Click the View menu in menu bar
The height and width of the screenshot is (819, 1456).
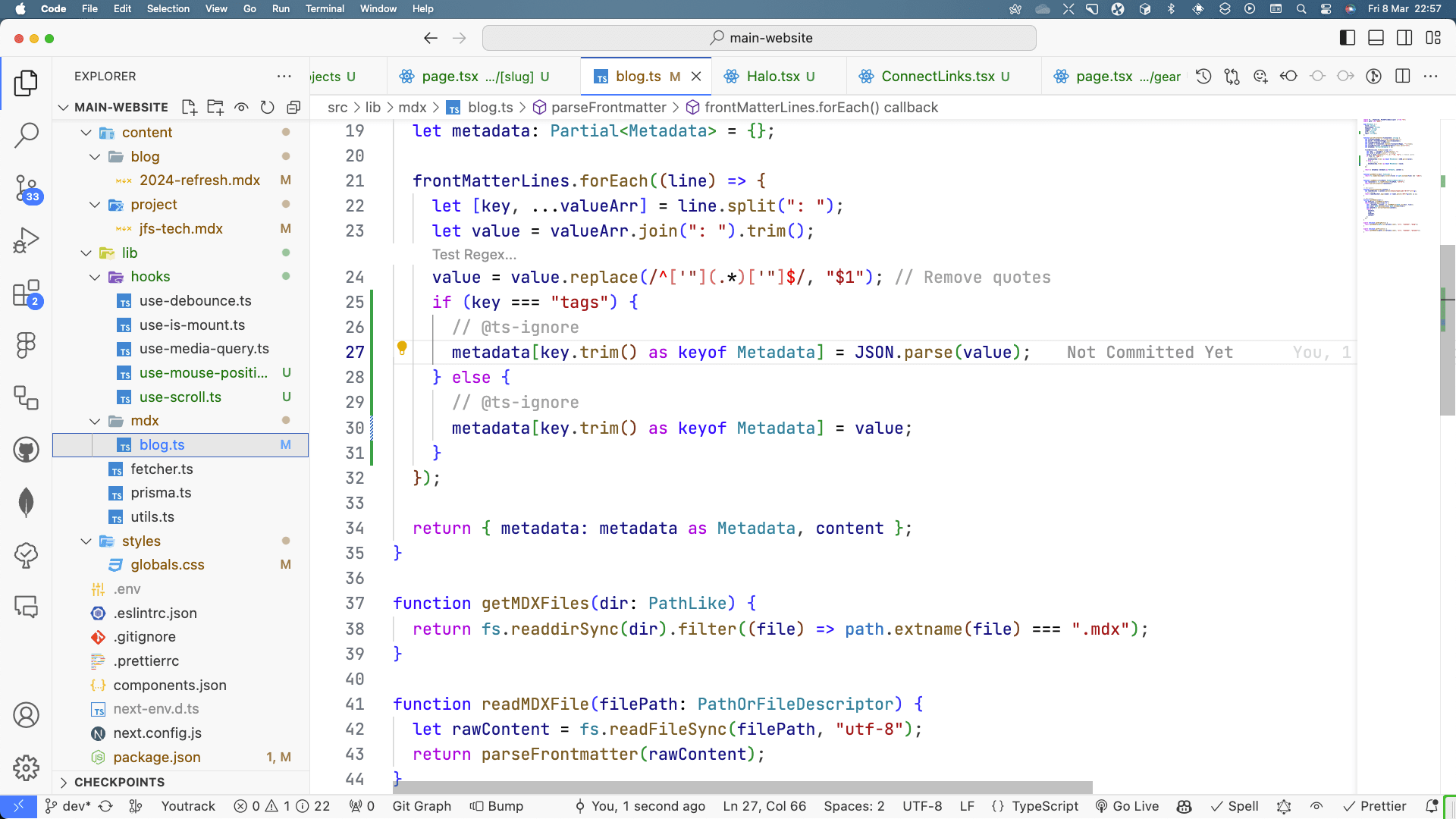click(215, 9)
